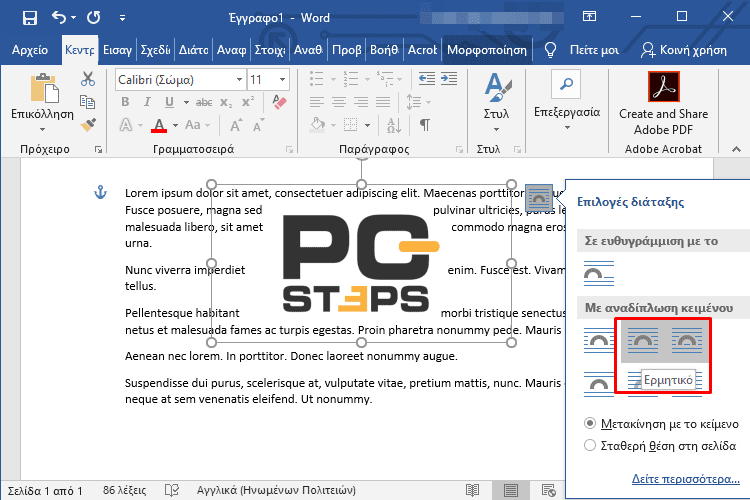Save the document with the floppy icon
This screenshot has width=750, height=500.
[30, 18]
